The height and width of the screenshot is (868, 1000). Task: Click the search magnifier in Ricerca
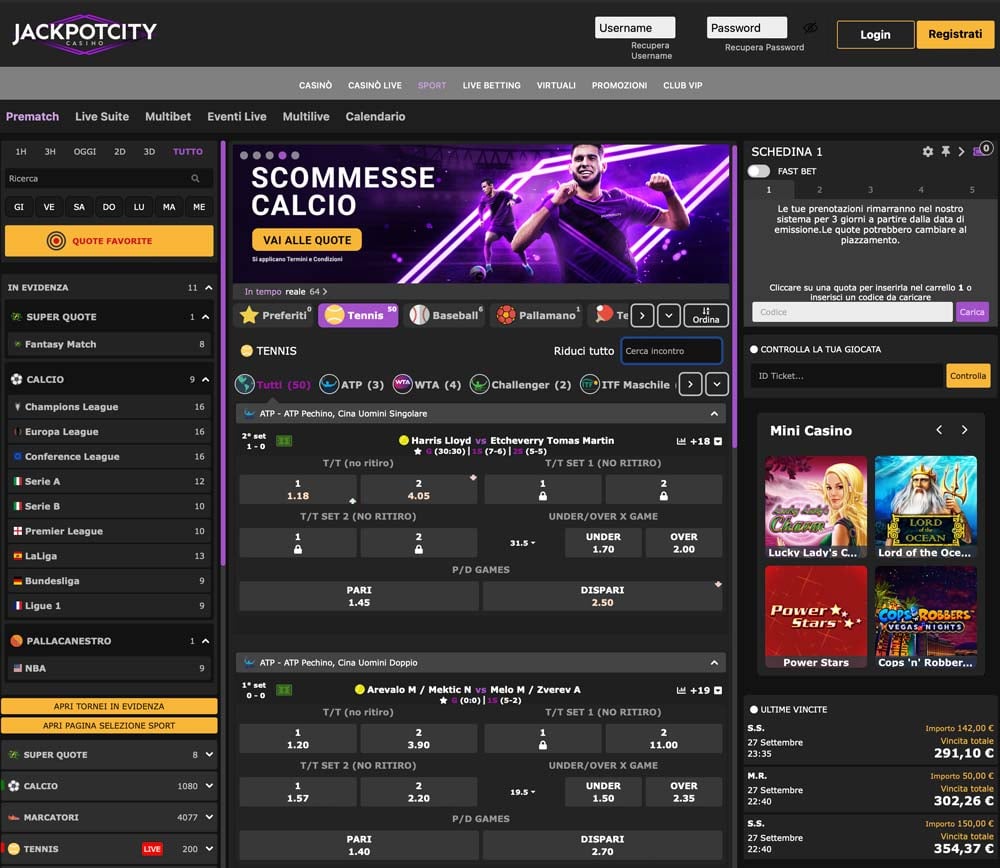point(195,179)
